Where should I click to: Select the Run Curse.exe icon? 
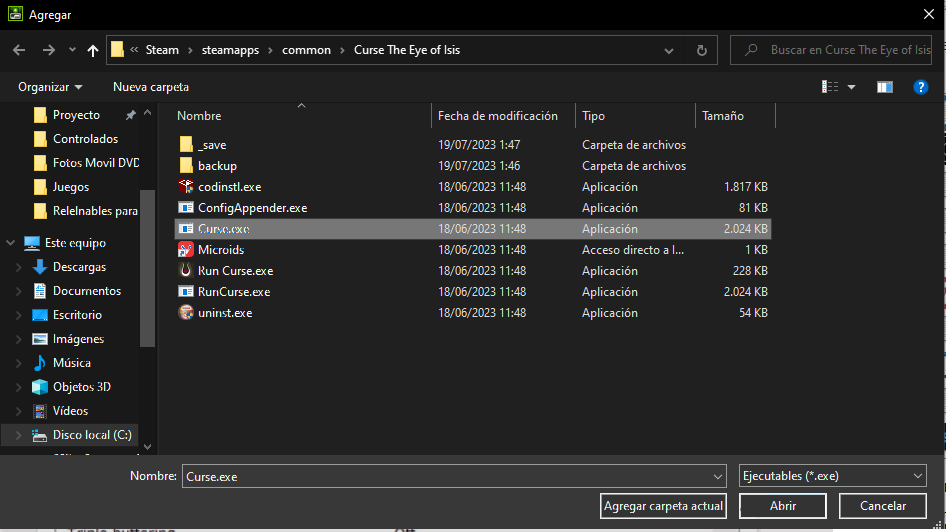click(x=186, y=270)
